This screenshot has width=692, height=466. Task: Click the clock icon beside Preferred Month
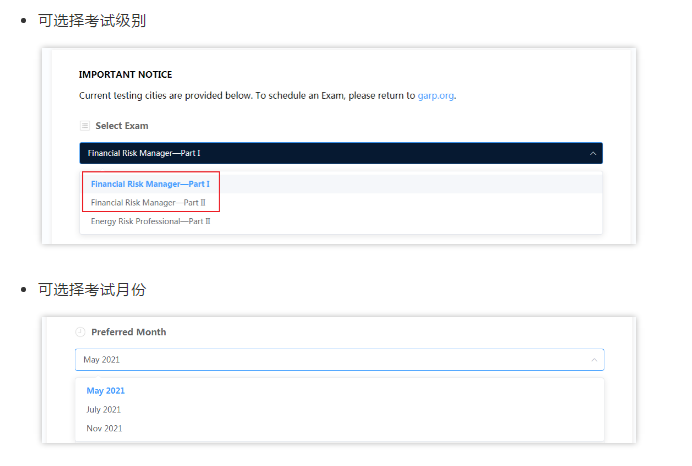tap(80, 332)
